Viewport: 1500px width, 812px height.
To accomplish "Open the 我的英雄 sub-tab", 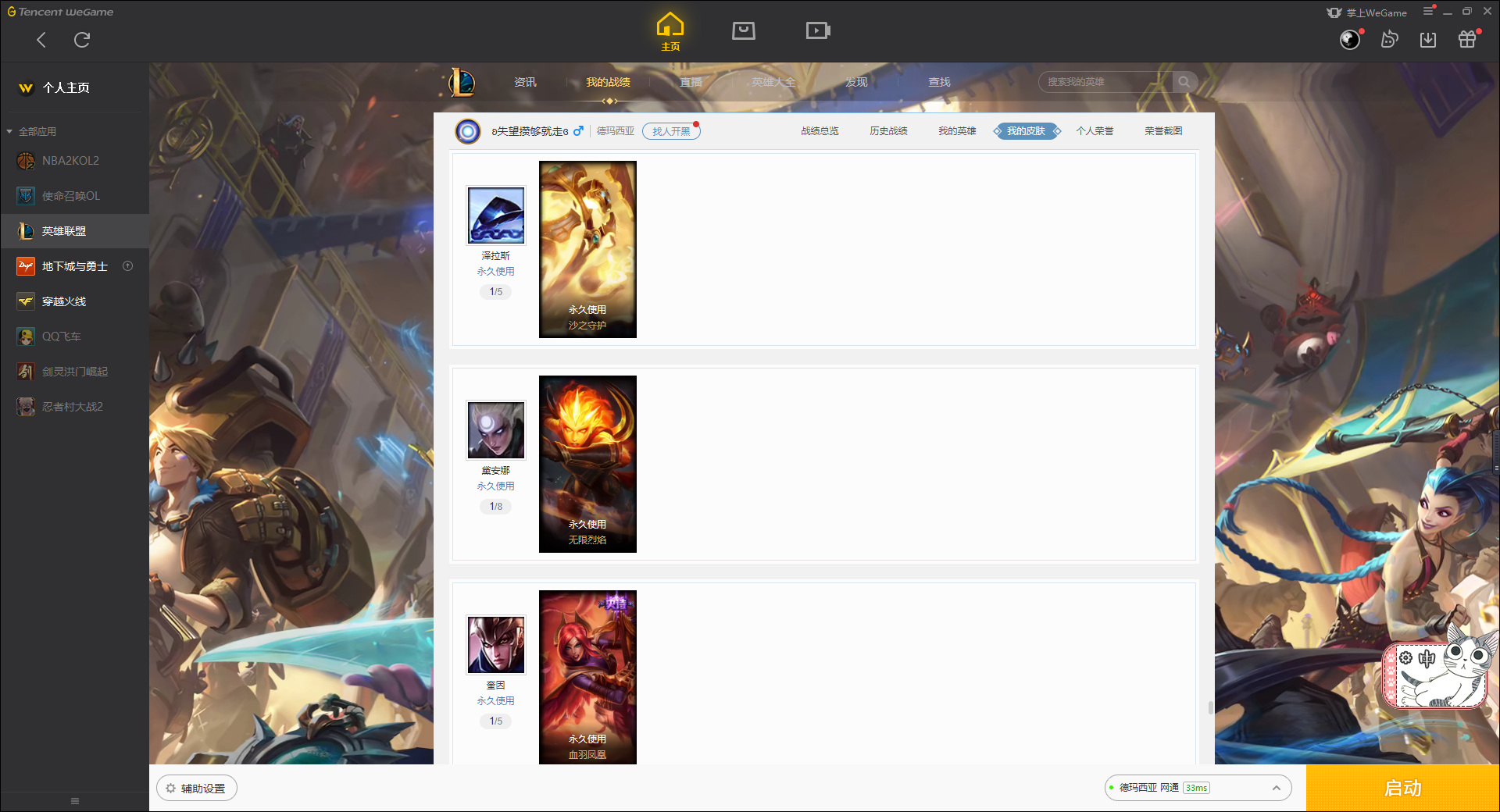I will [x=957, y=131].
